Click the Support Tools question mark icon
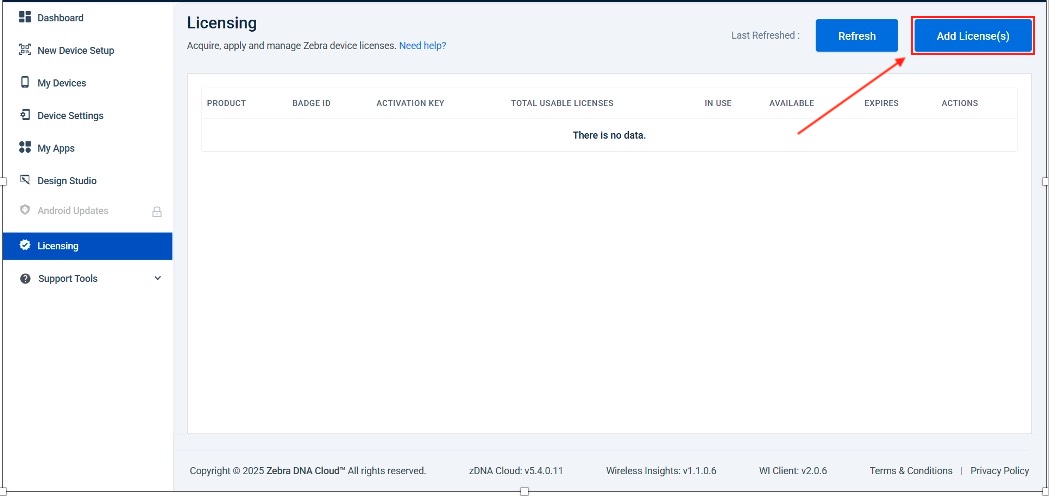Screen dimensions: 1049x496 click(25, 279)
